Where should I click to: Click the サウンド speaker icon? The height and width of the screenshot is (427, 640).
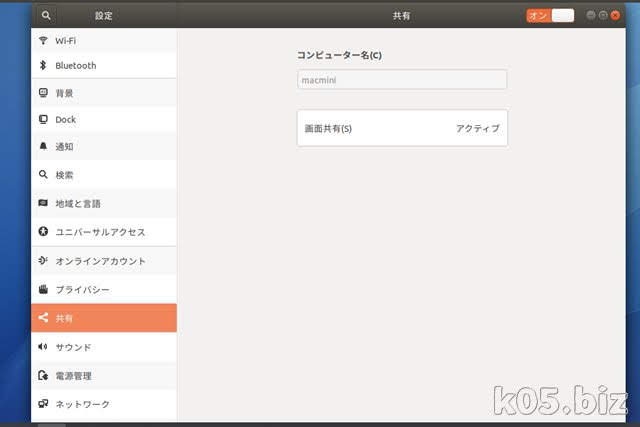(43, 347)
